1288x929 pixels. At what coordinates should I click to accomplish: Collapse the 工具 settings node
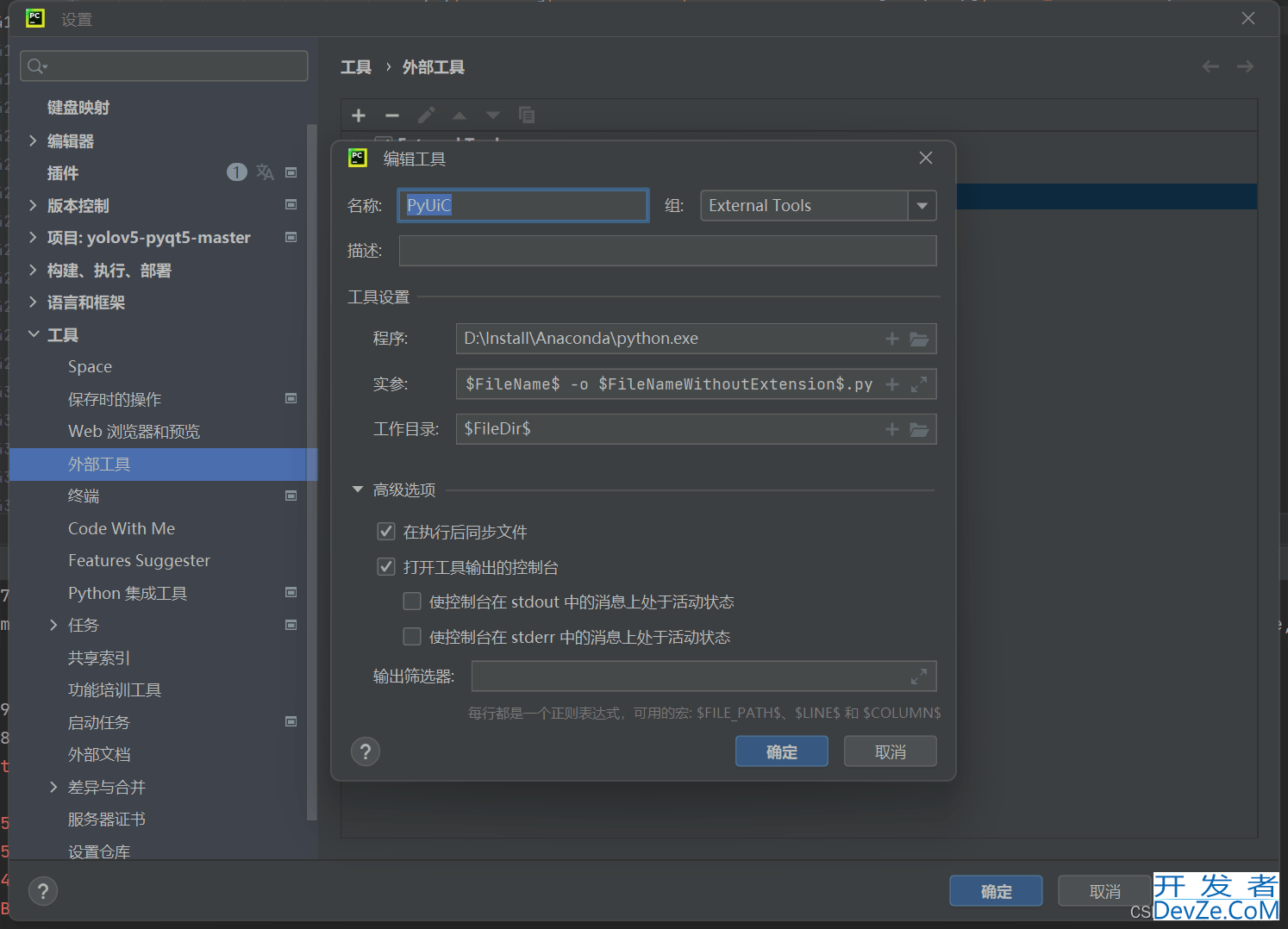(x=33, y=334)
